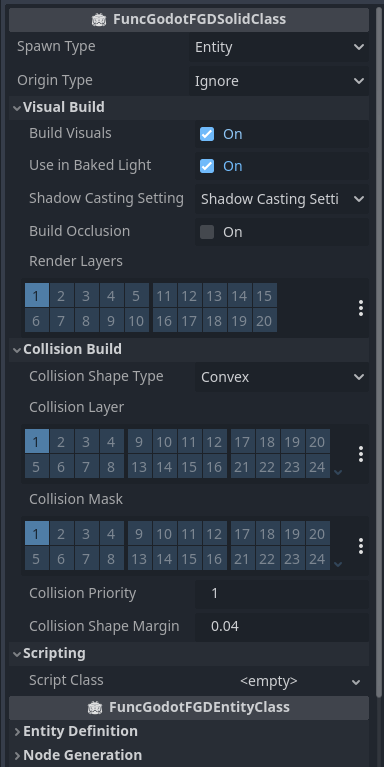The width and height of the screenshot is (384, 767).
Task: Open Collision Mask three-dot options menu
Action: pyautogui.click(x=361, y=546)
